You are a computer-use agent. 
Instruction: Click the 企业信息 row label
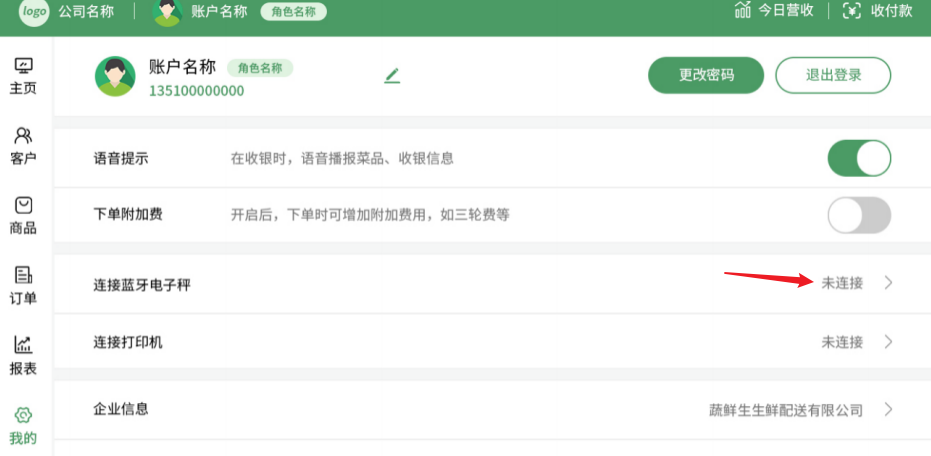click(121, 409)
